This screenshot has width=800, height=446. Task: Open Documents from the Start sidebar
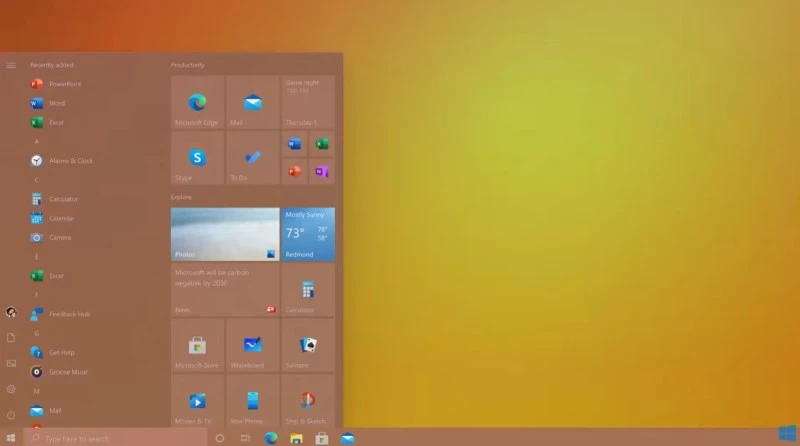coord(11,337)
